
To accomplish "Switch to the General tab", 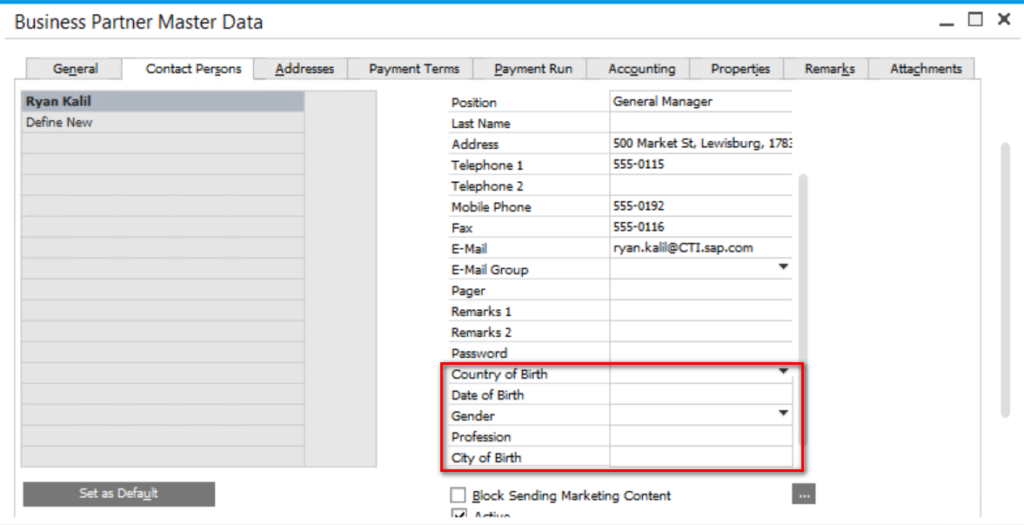I will tap(74, 69).
